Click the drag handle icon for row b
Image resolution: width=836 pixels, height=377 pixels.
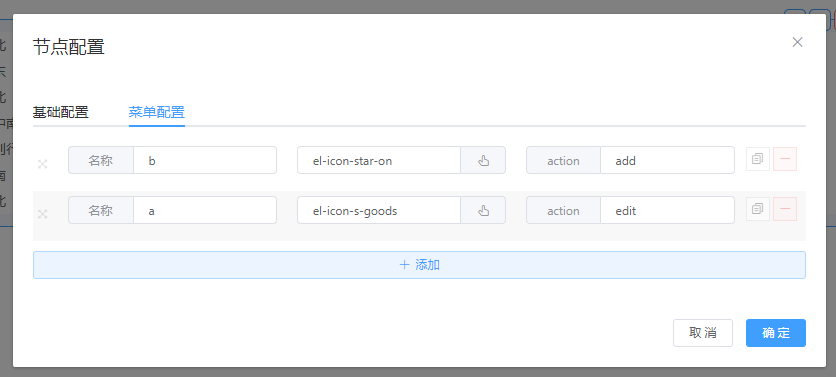(43, 164)
